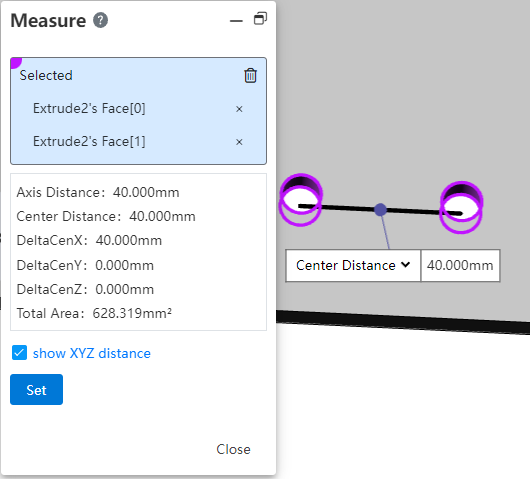Remove Extrude2's Face[0] from selection

tap(239, 109)
